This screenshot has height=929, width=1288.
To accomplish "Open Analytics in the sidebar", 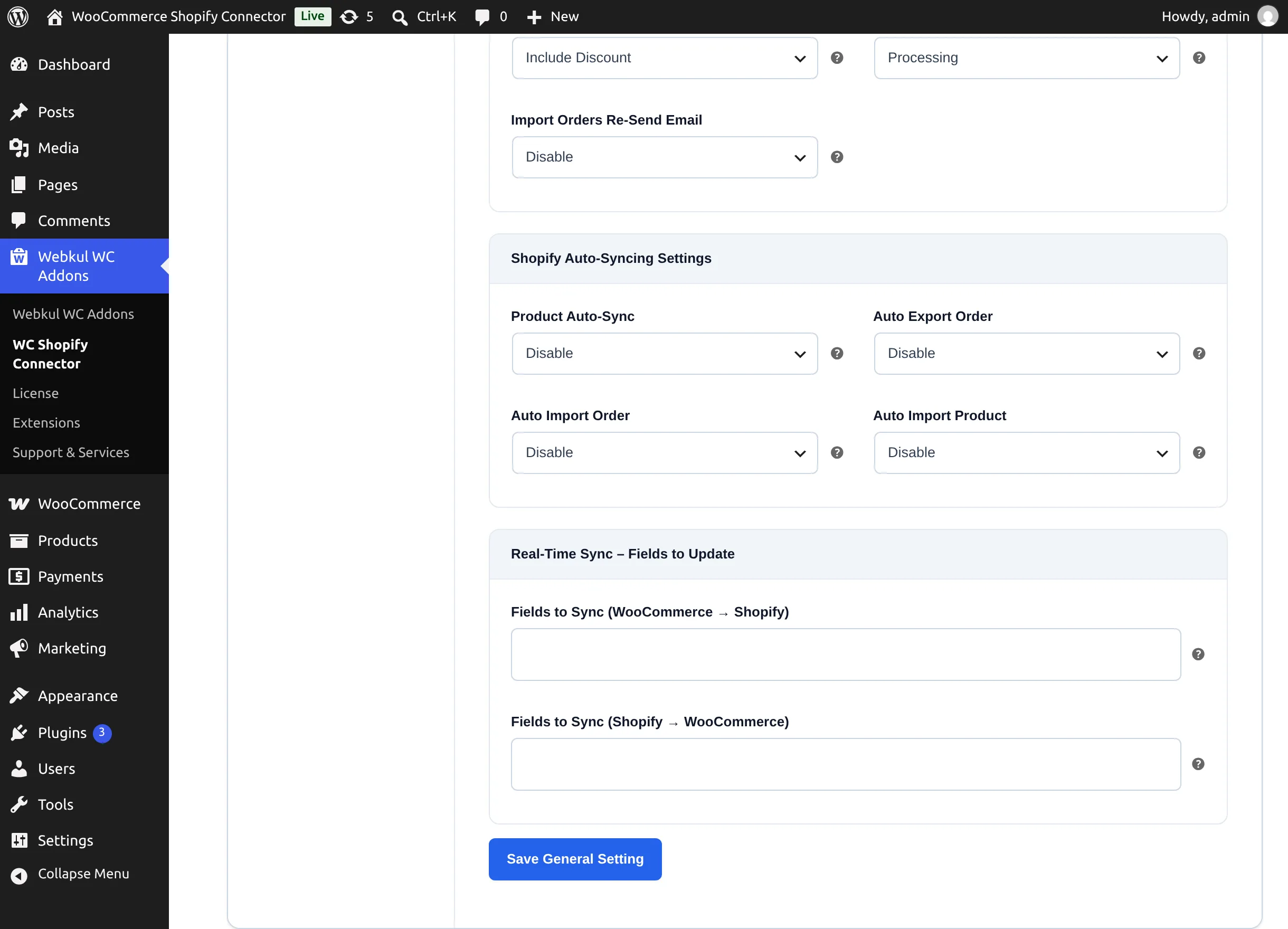I will (x=84, y=612).
